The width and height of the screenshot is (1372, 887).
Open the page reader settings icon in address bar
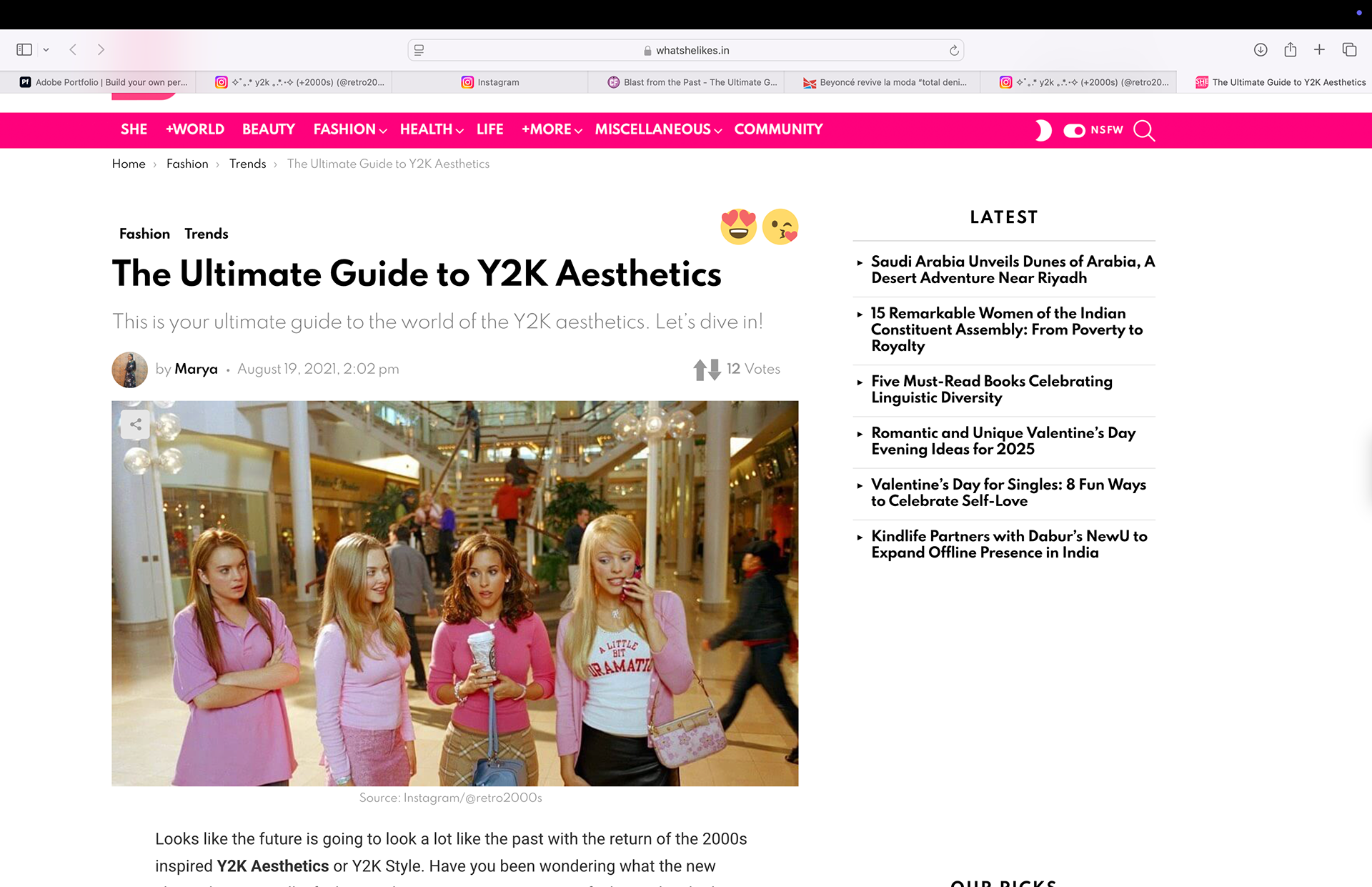pyautogui.click(x=419, y=50)
